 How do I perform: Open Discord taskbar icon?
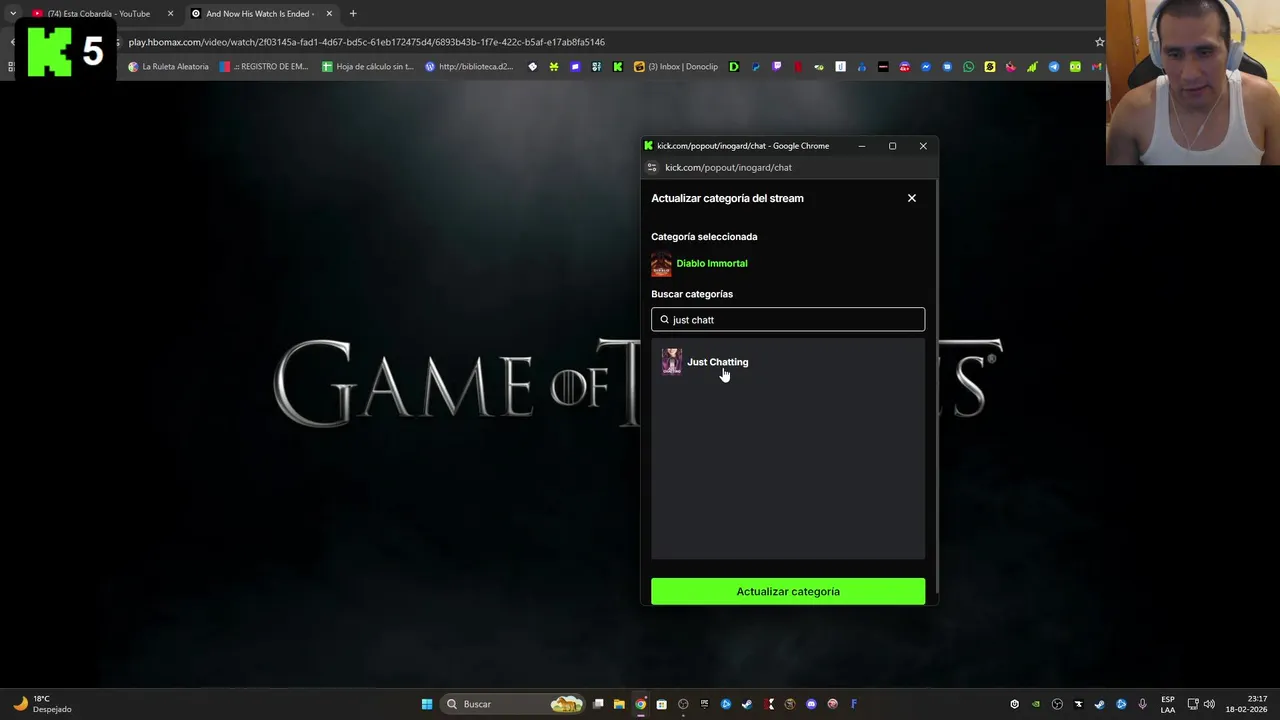point(811,704)
